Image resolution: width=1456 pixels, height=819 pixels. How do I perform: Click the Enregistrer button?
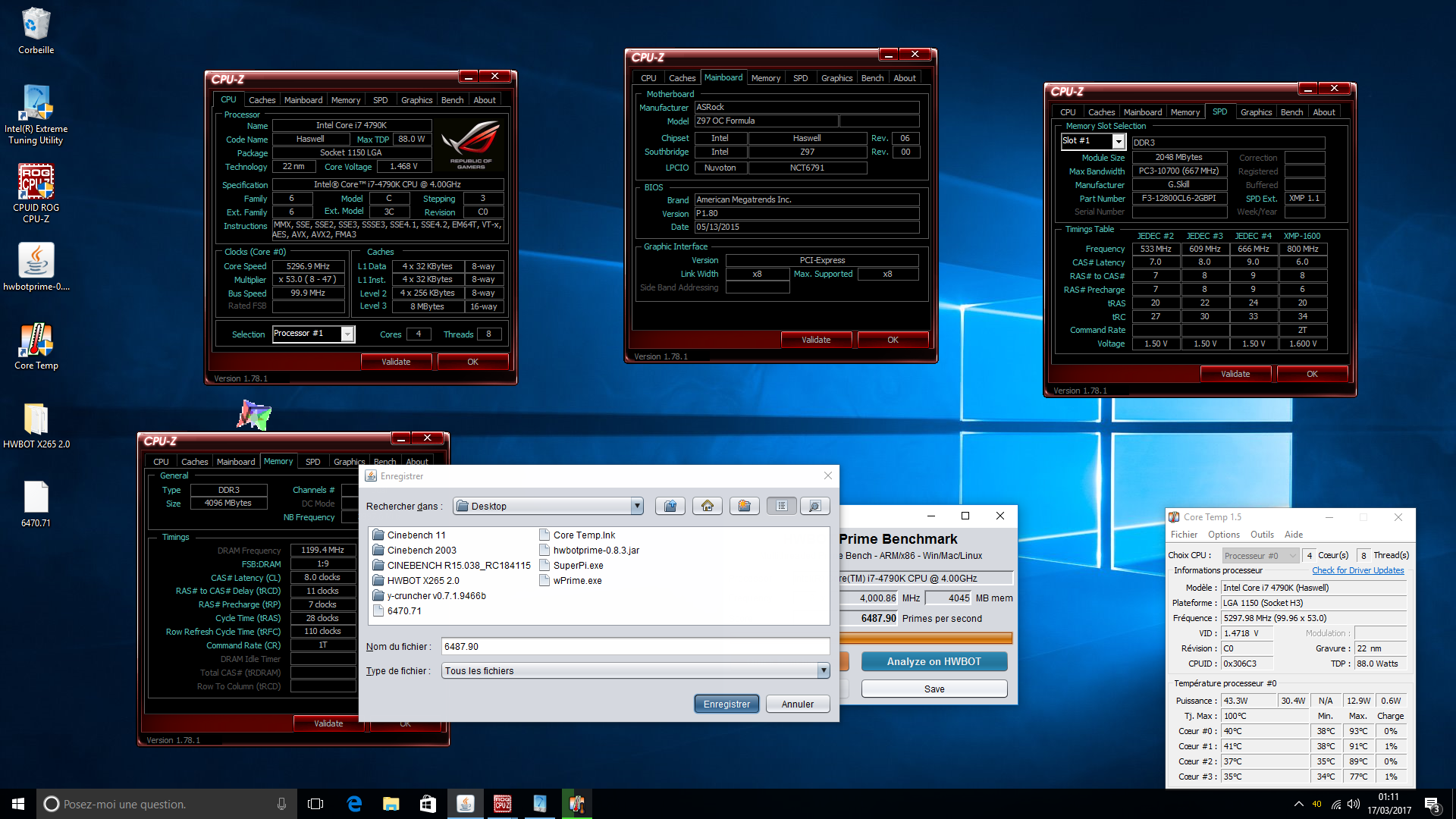726,704
